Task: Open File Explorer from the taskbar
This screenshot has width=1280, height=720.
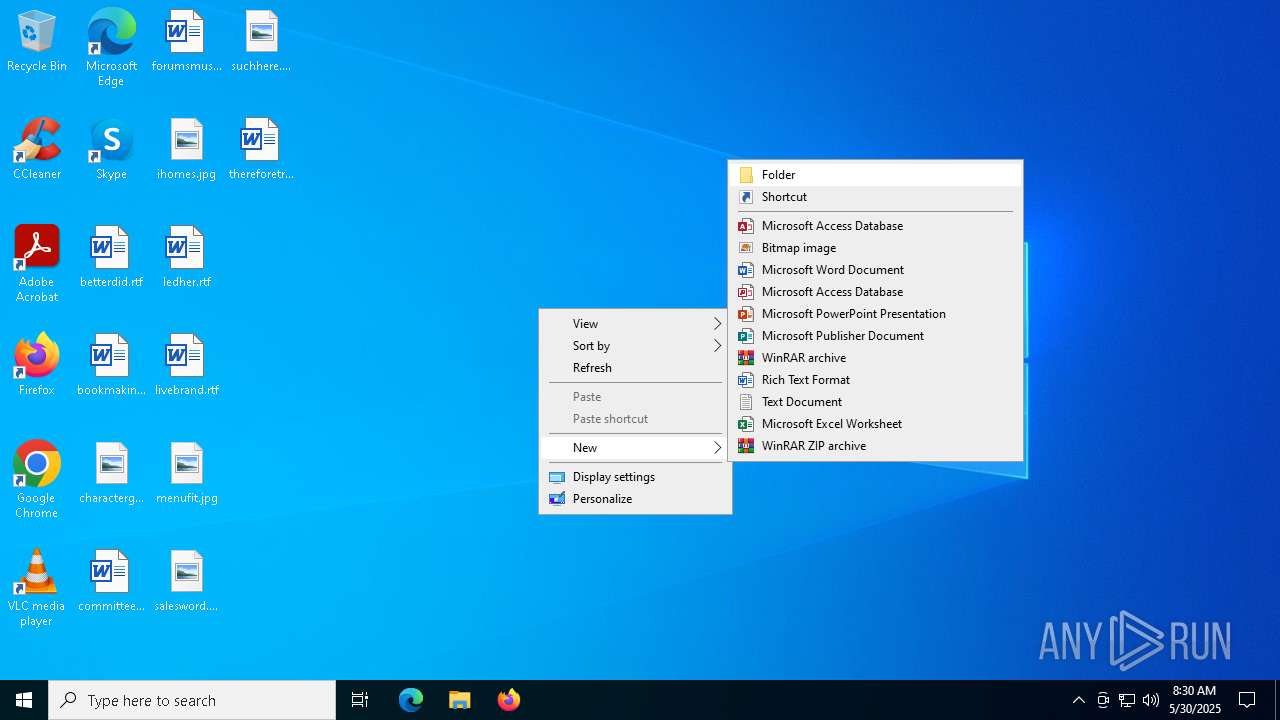Action: pyautogui.click(x=459, y=700)
